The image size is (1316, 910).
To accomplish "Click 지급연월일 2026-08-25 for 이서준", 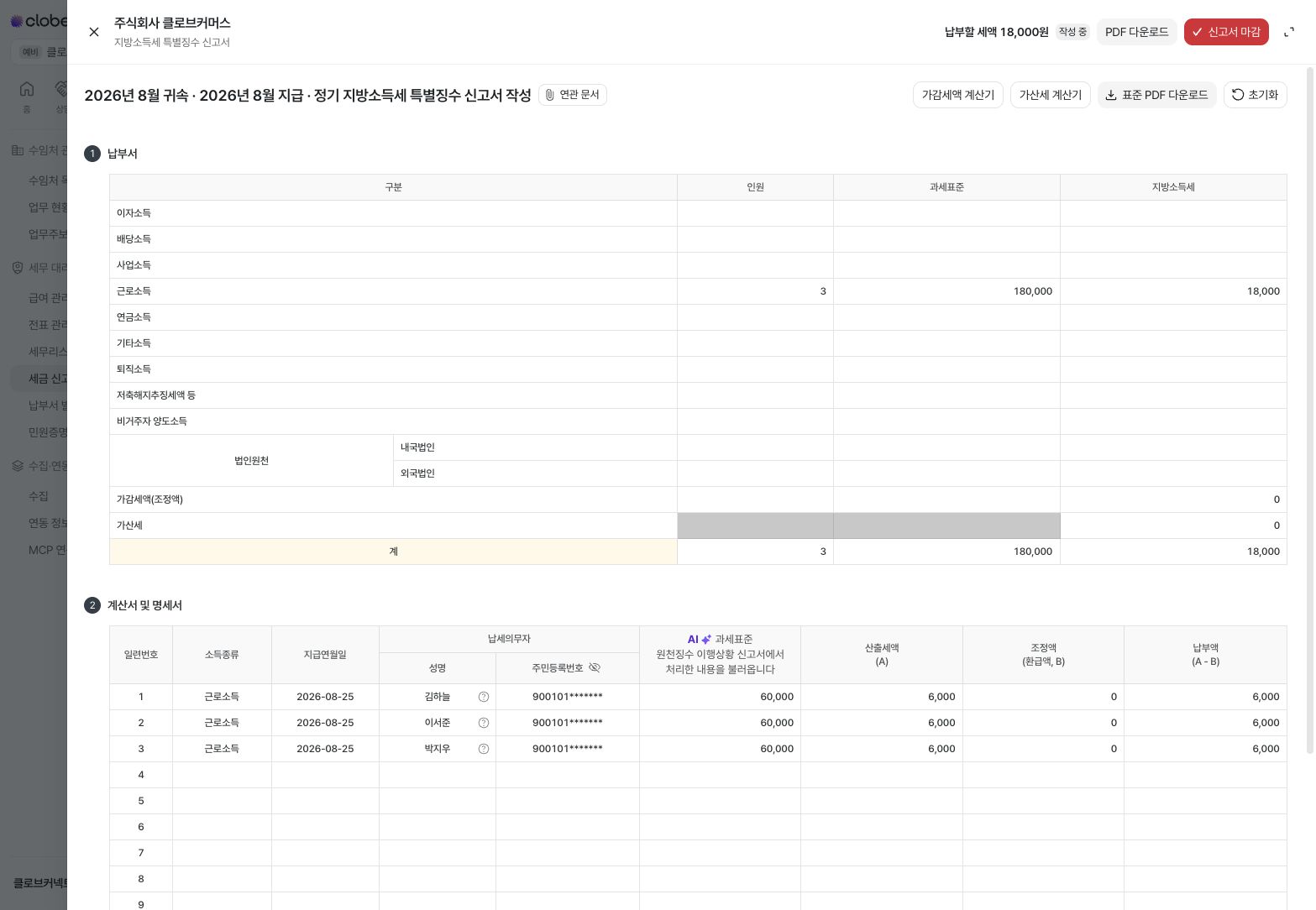I will pyautogui.click(x=325, y=723).
